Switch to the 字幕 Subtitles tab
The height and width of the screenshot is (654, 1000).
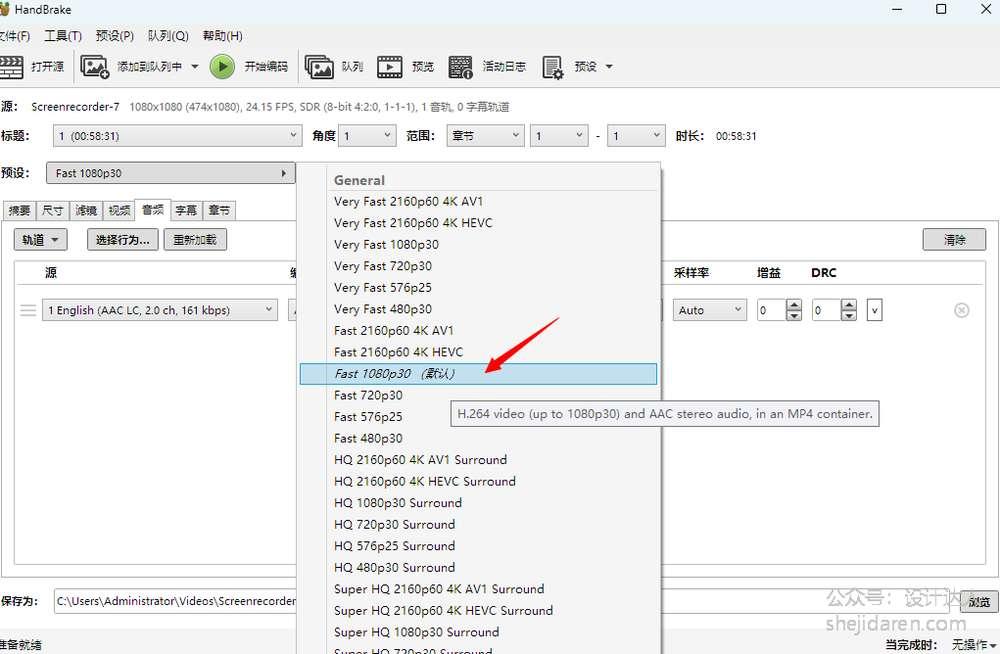[x=186, y=211]
